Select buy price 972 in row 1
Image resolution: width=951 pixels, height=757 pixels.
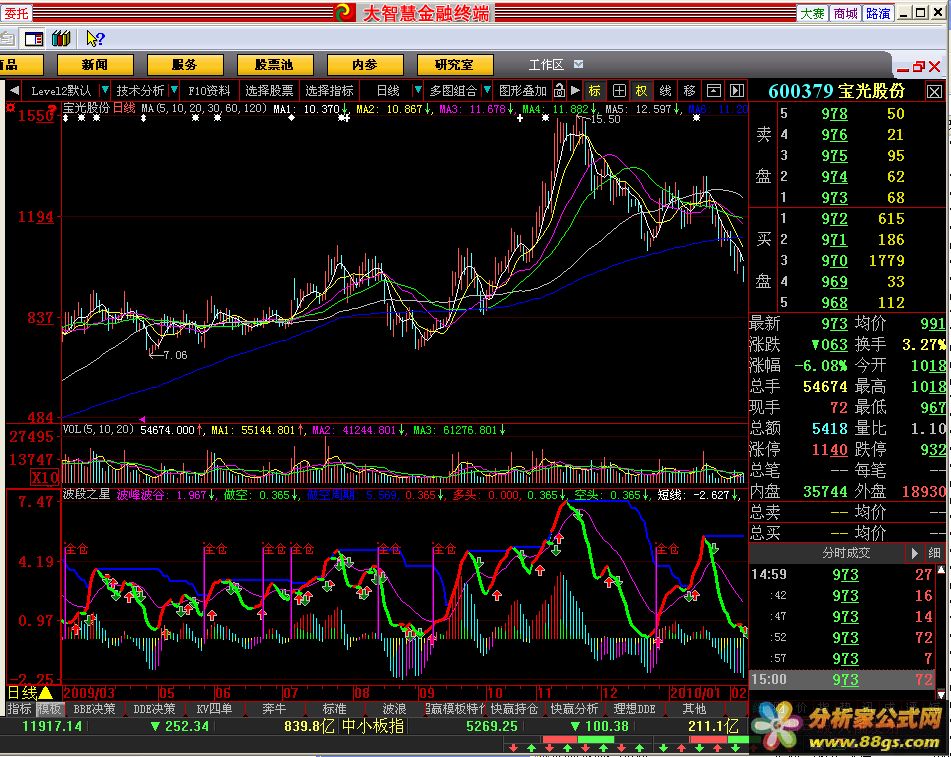coord(834,218)
